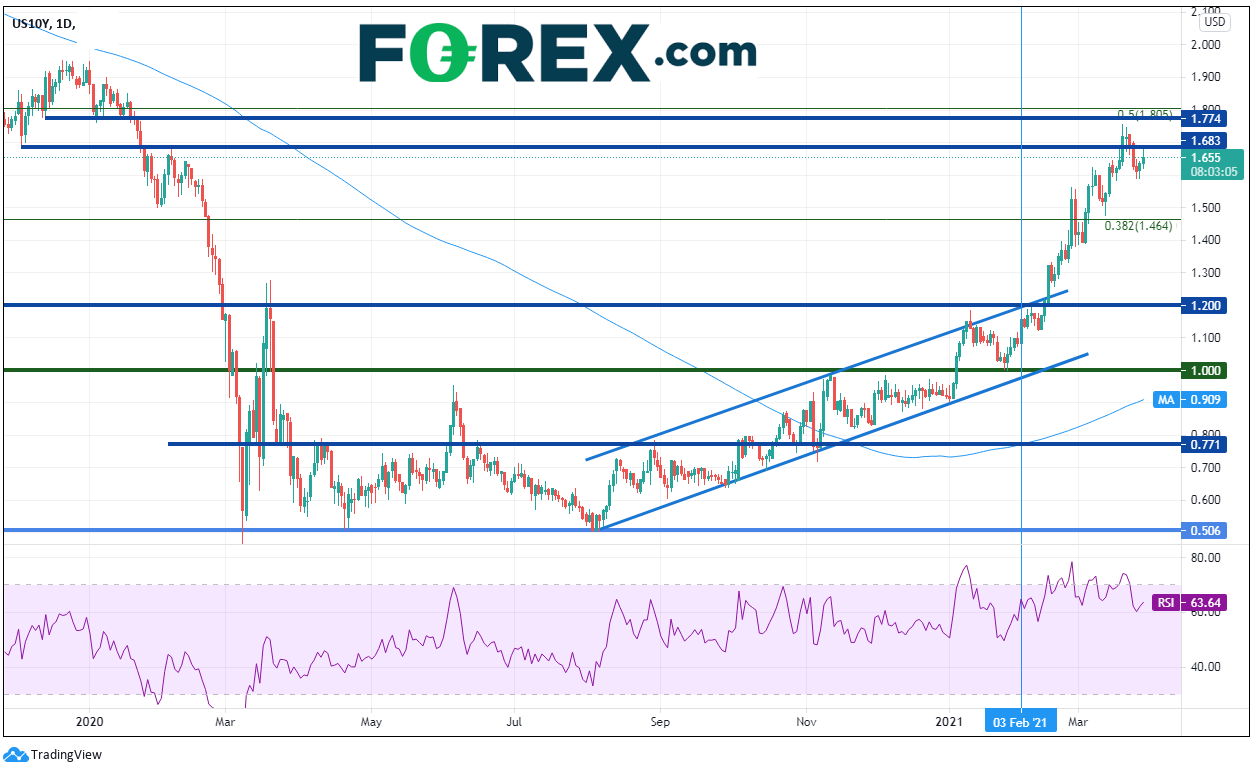
Task: Click the TradingView text link
Action: [66, 755]
